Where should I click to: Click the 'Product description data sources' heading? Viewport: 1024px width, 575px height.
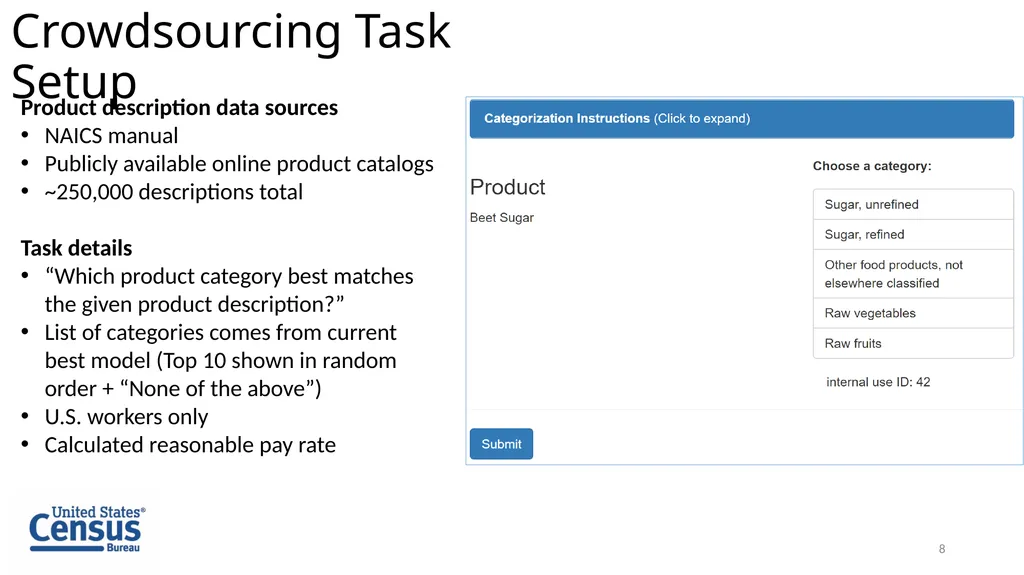[x=179, y=107]
